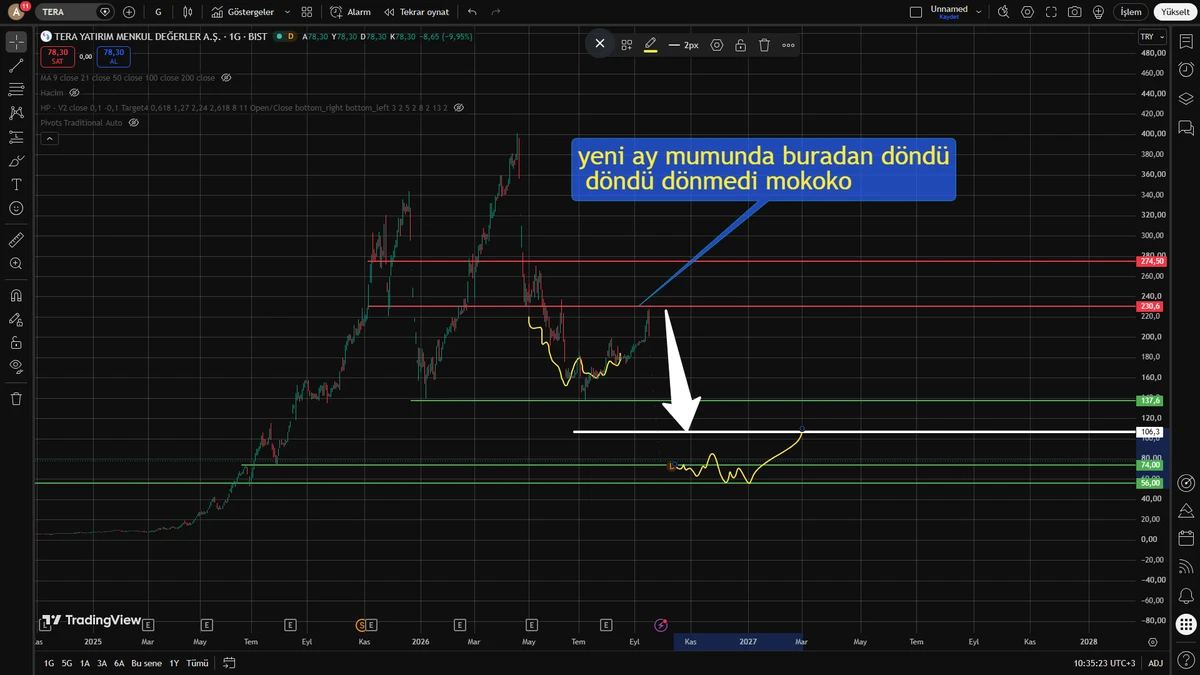The height and width of the screenshot is (675, 1200).
Task: Select the Tümü time range
Action: pos(197,663)
